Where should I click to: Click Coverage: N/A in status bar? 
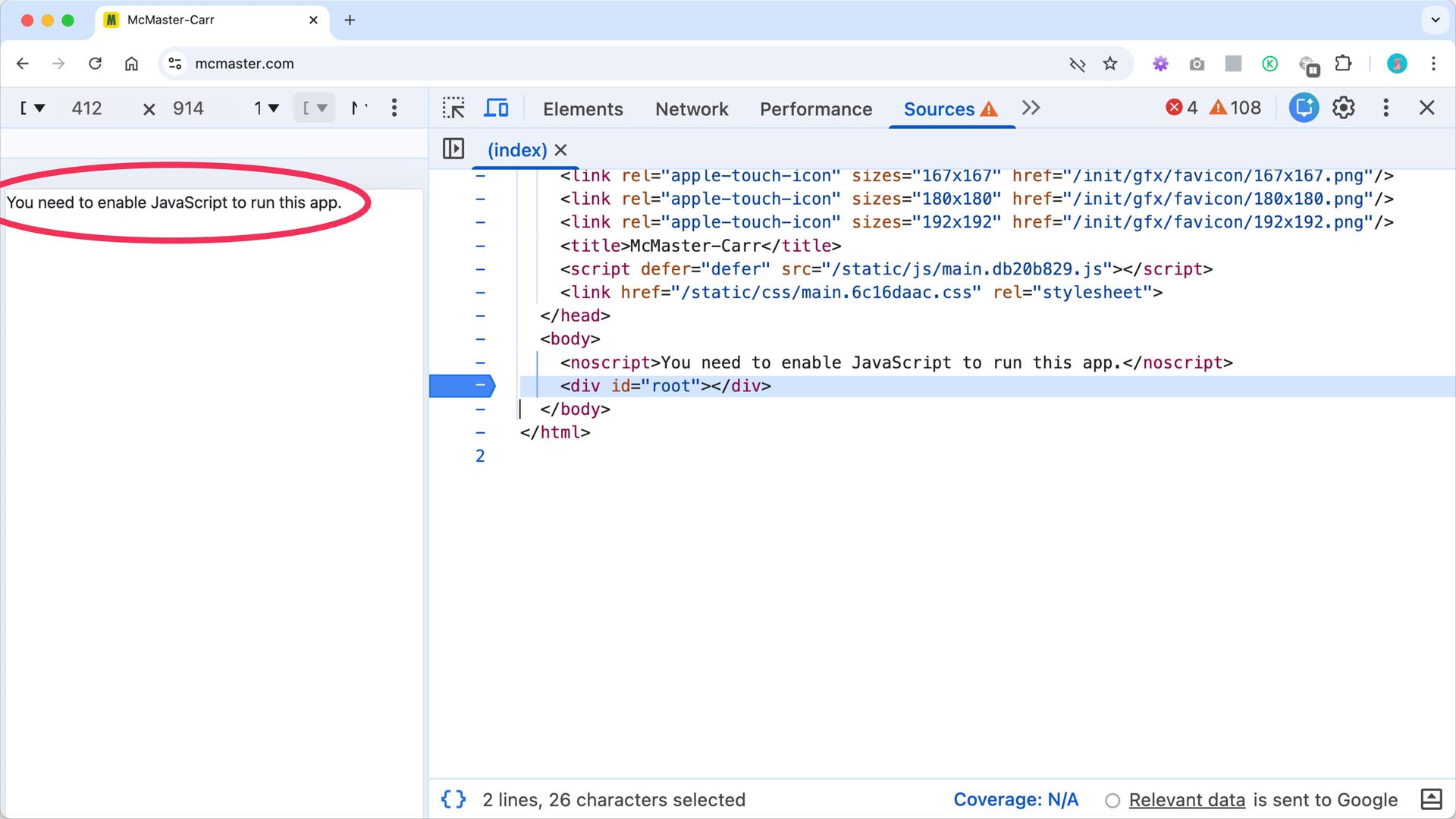1015,800
